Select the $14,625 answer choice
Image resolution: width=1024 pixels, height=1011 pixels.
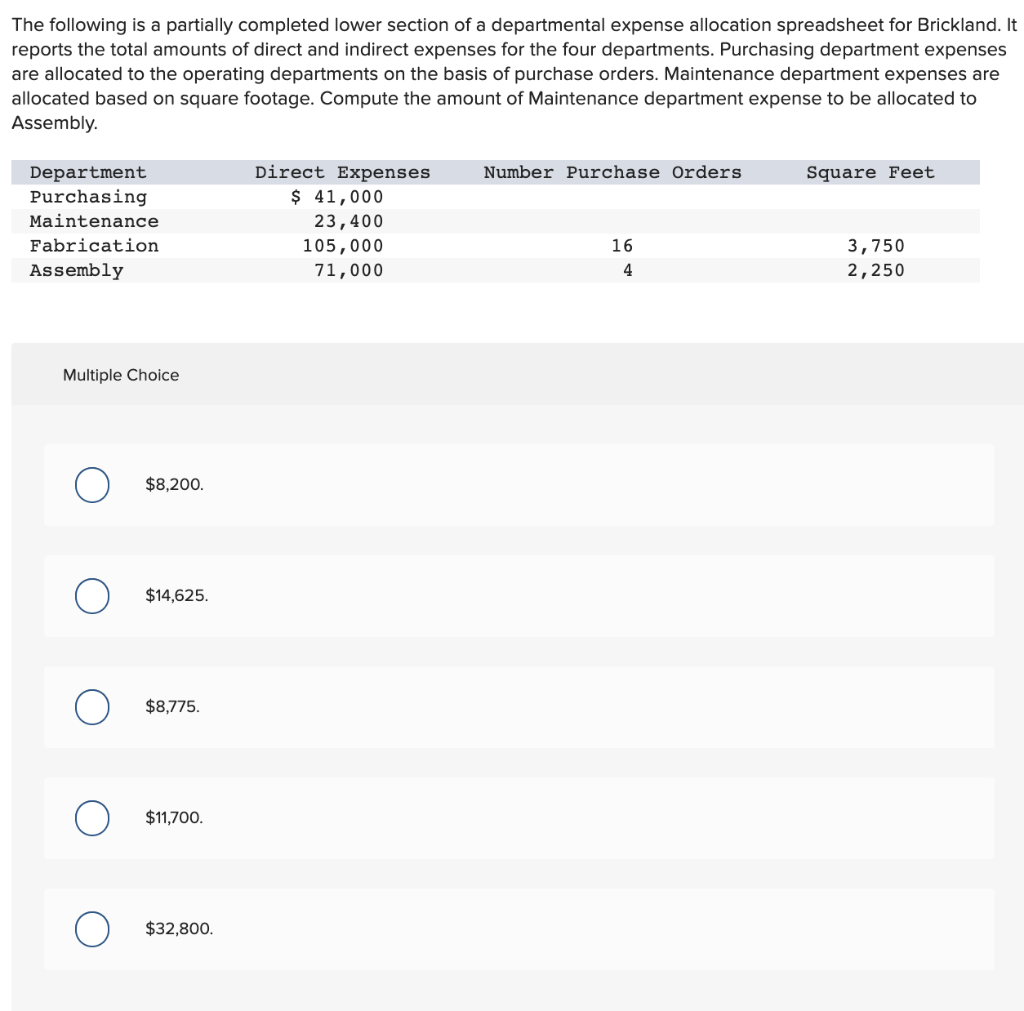tap(91, 595)
